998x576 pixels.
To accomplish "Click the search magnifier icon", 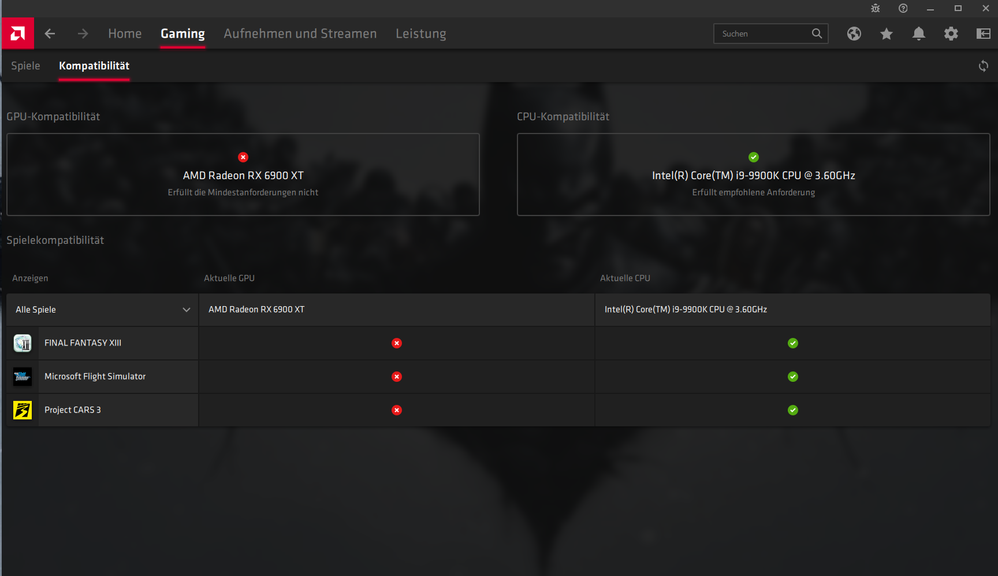I will (x=817, y=34).
